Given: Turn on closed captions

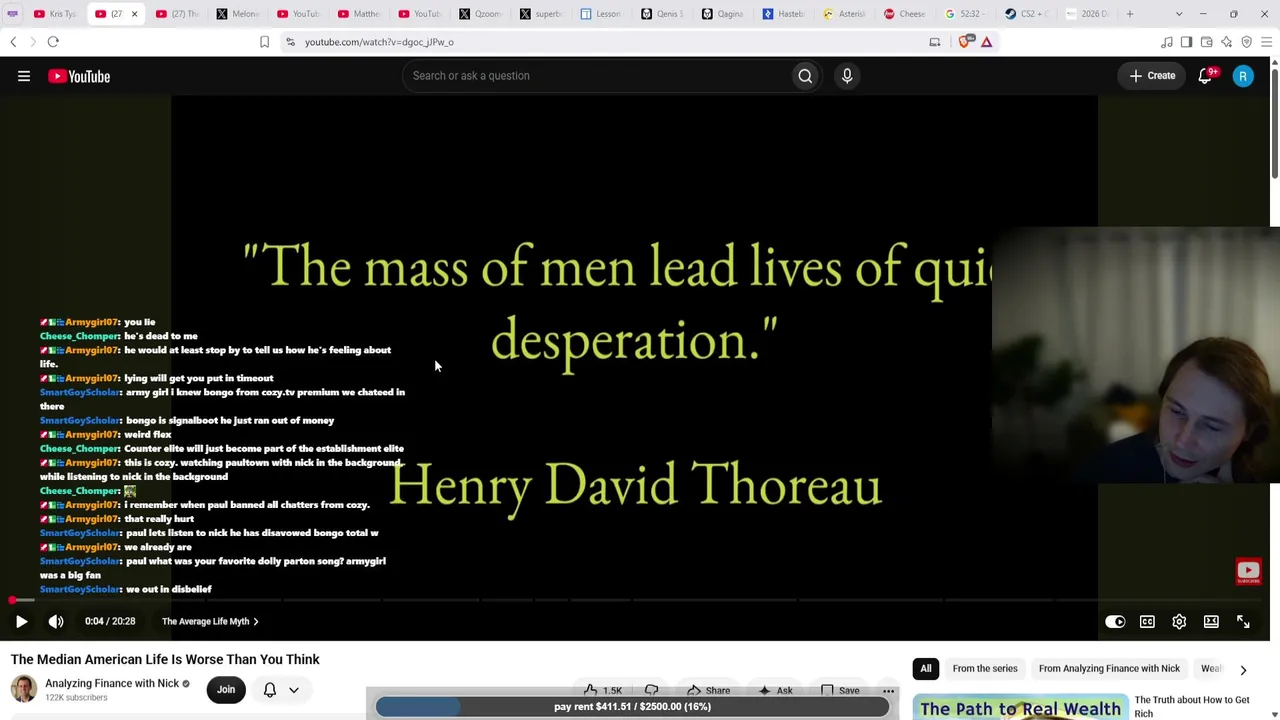Looking at the screenshot, I should tap(1147, 622).
